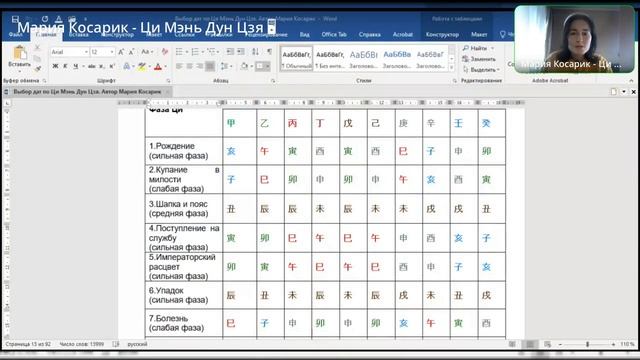Toggle strikethrough (abc) formatting
Screen dimensions: 640x360
(x=91, y=66)
